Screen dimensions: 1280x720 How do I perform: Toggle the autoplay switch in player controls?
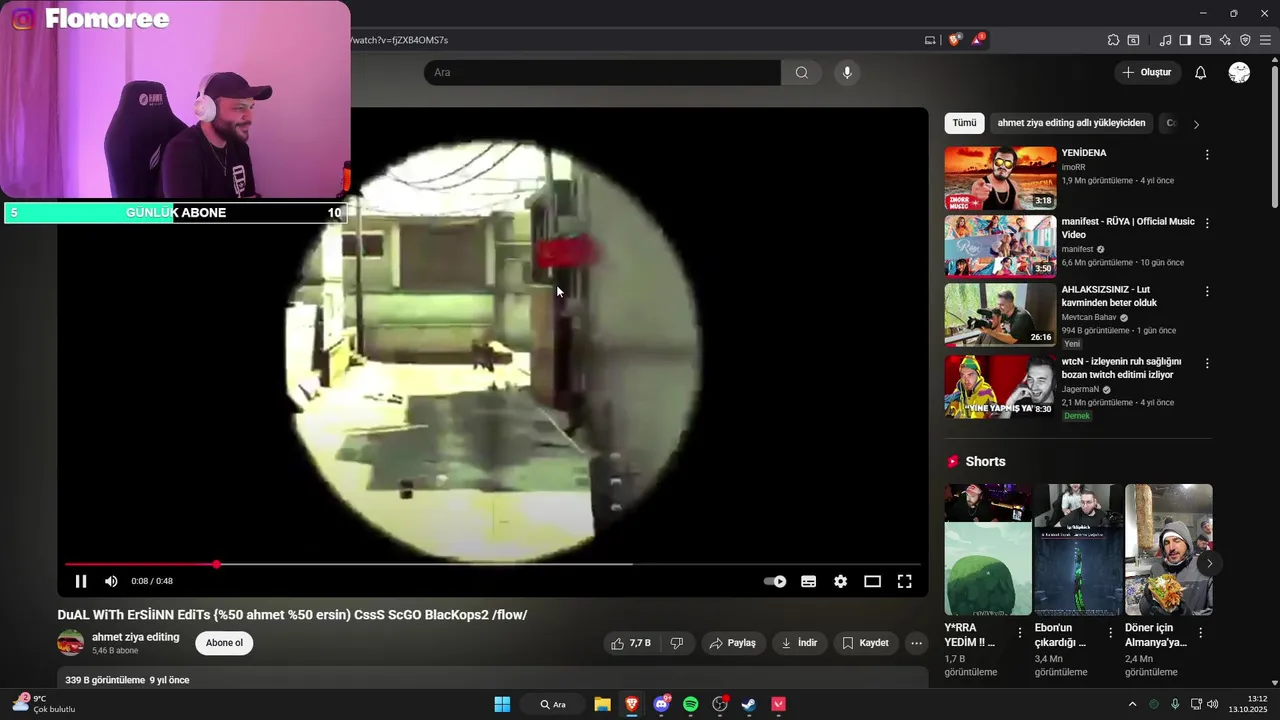point(775,581)
